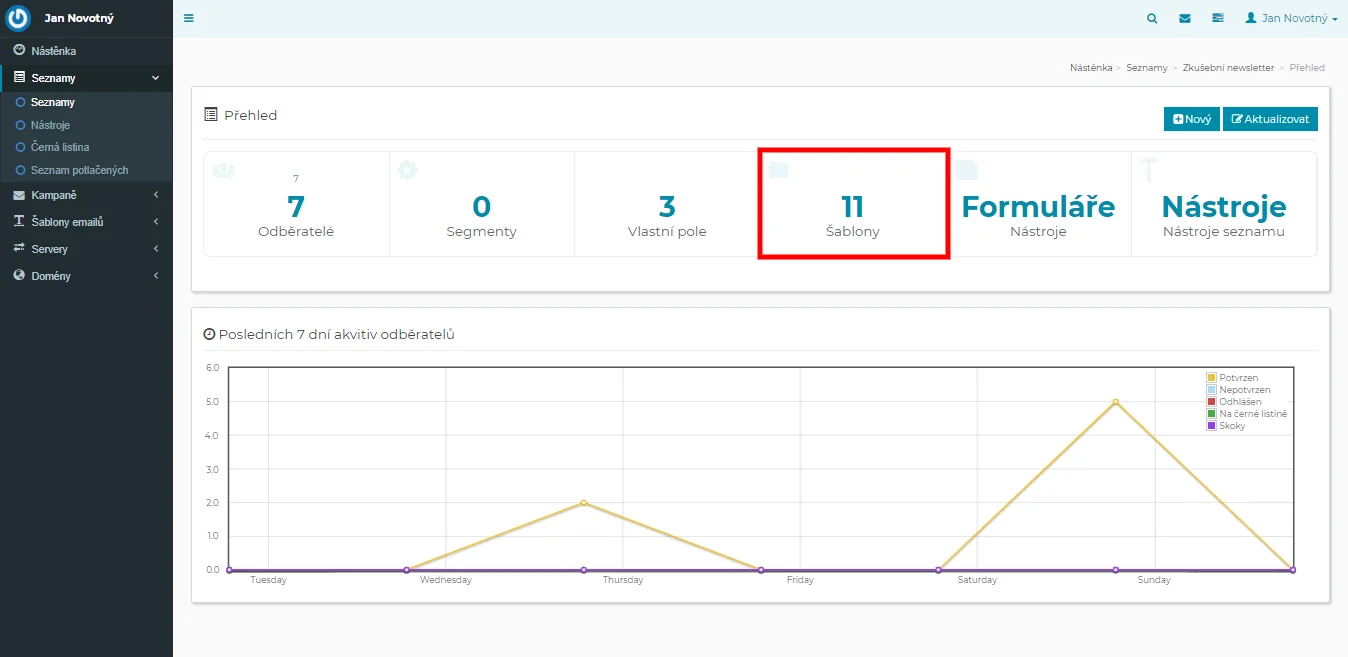Screen dimensions: 1348x657
Task: Open Černá listina in the sidebar
Action: click(x=60, y=147)
